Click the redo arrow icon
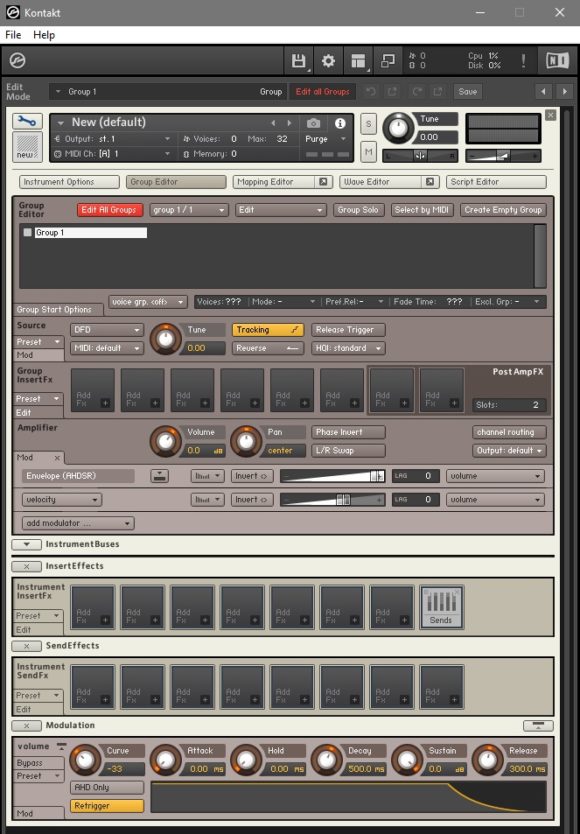This screenshot has width=580, height=834. coord(417,91)
